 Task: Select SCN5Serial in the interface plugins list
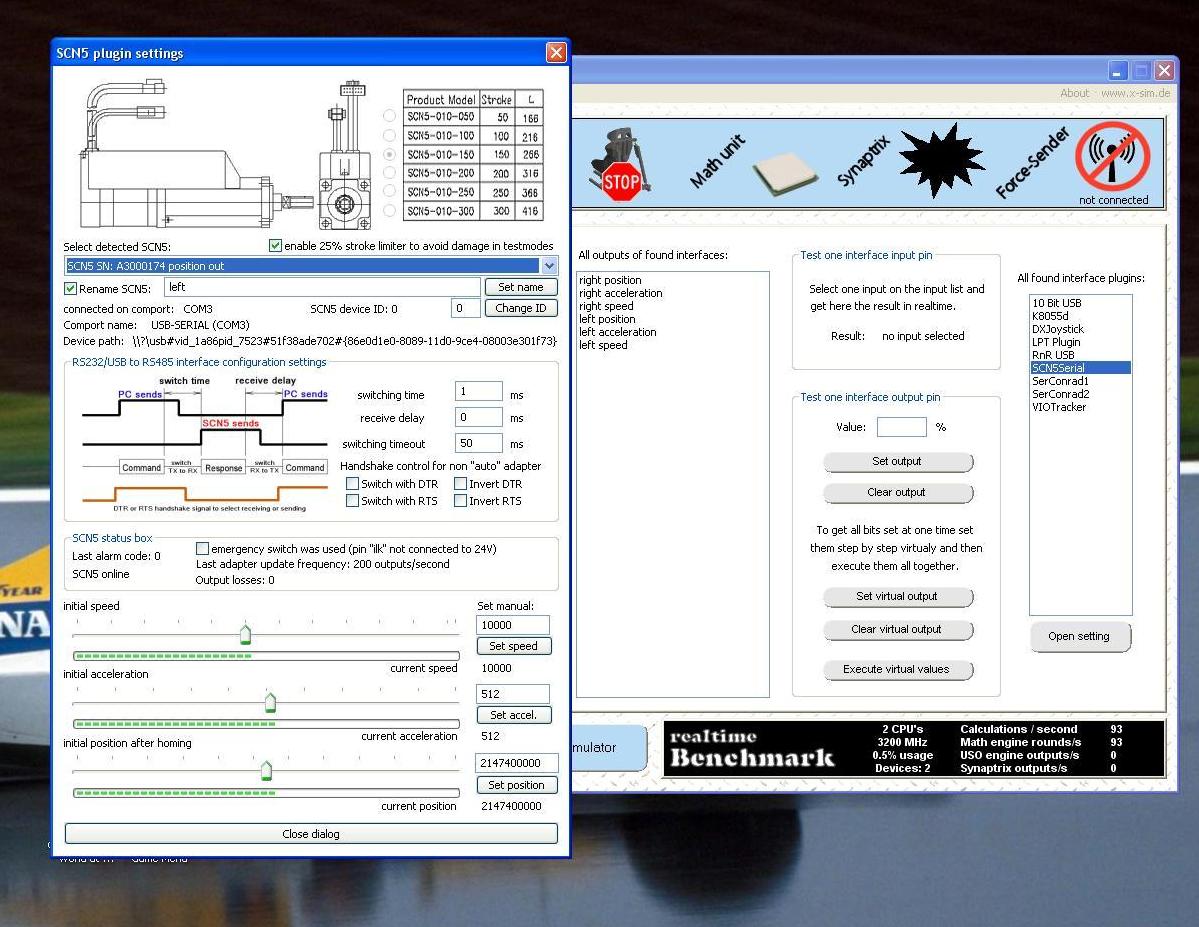1057,368
